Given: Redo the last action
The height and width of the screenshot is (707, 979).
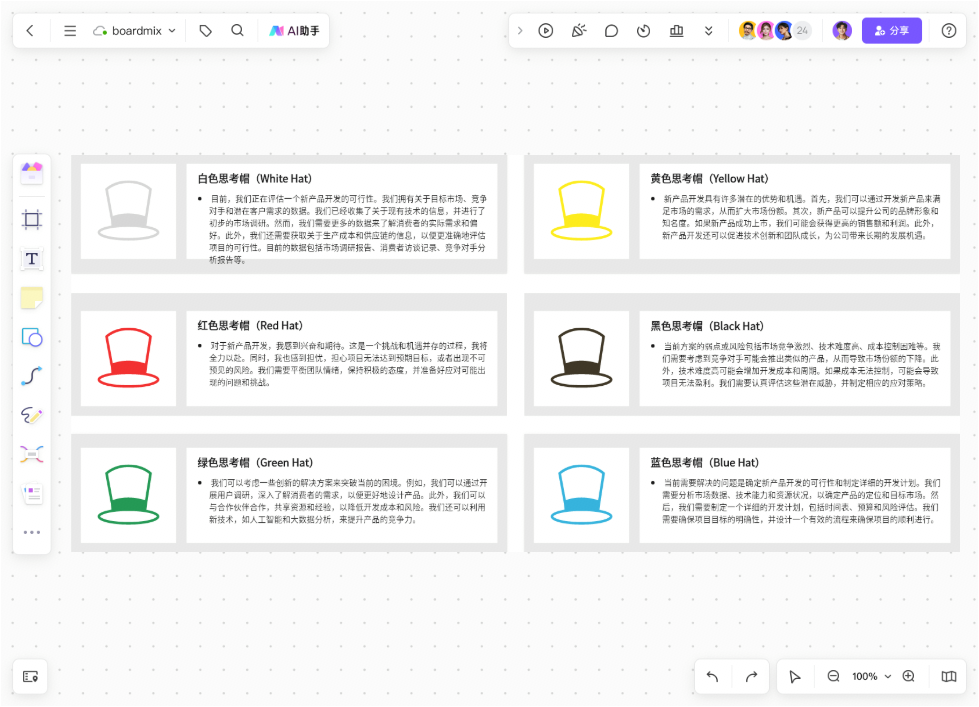Looking at the screenshot, I should pos(751,676).
